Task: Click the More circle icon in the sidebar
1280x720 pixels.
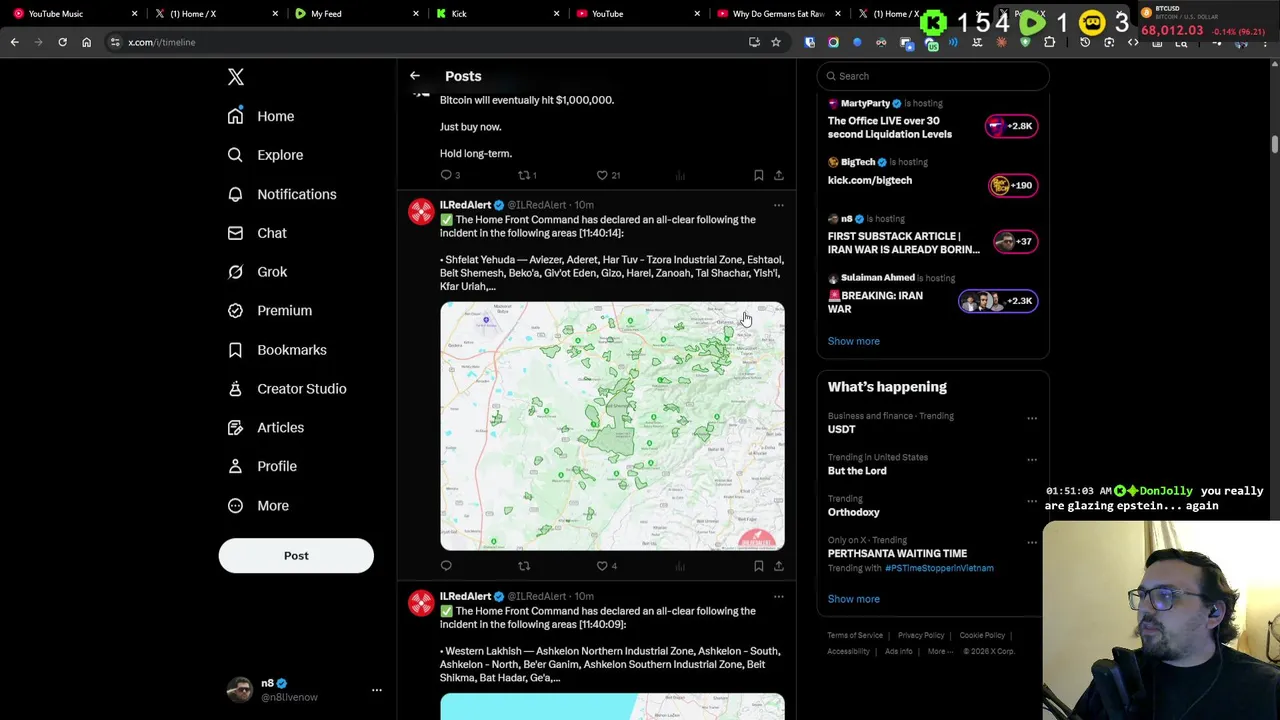Action: pyautogui.click(x=235, y=505)
